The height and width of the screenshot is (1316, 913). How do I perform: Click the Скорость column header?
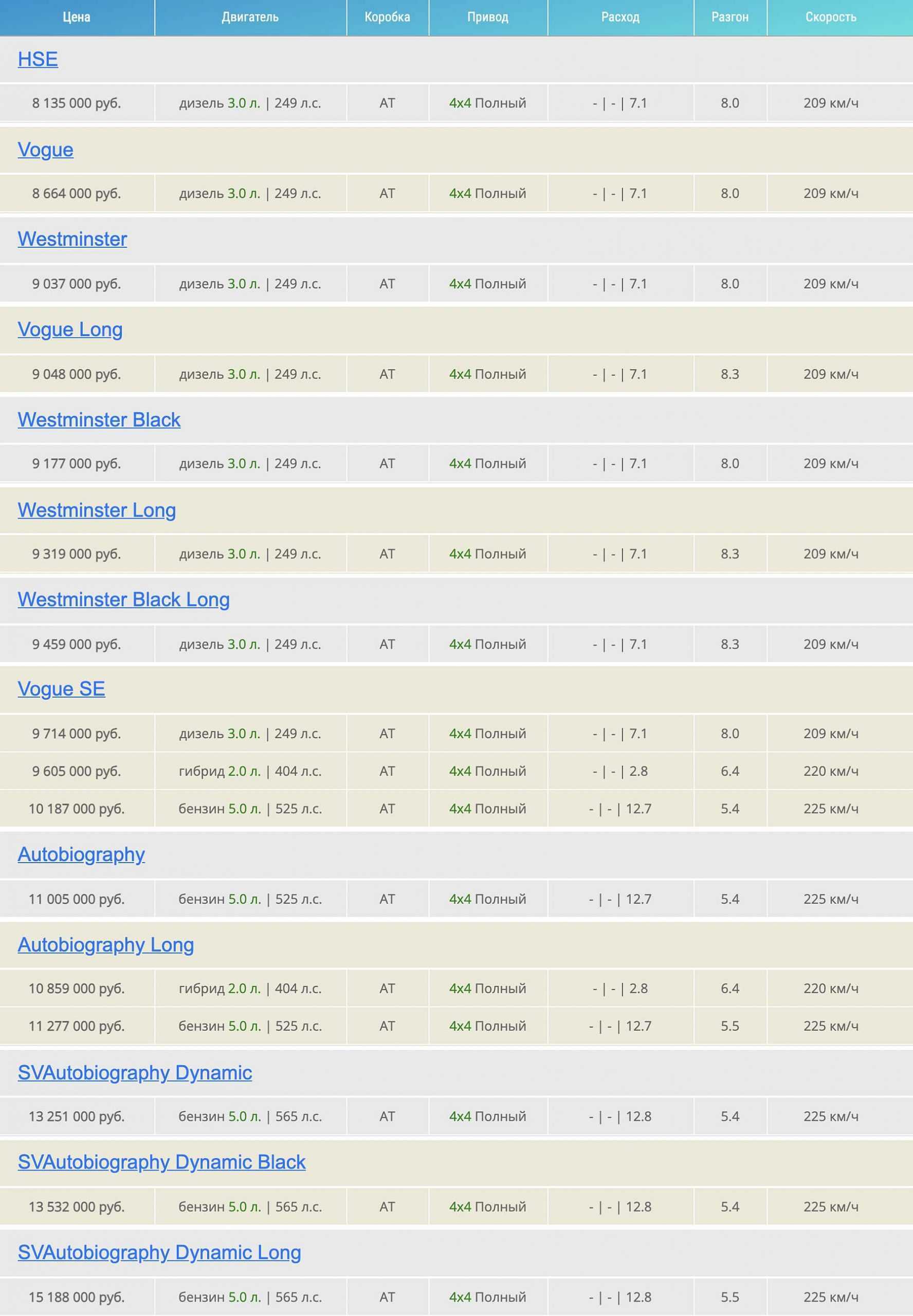point(831,17)
